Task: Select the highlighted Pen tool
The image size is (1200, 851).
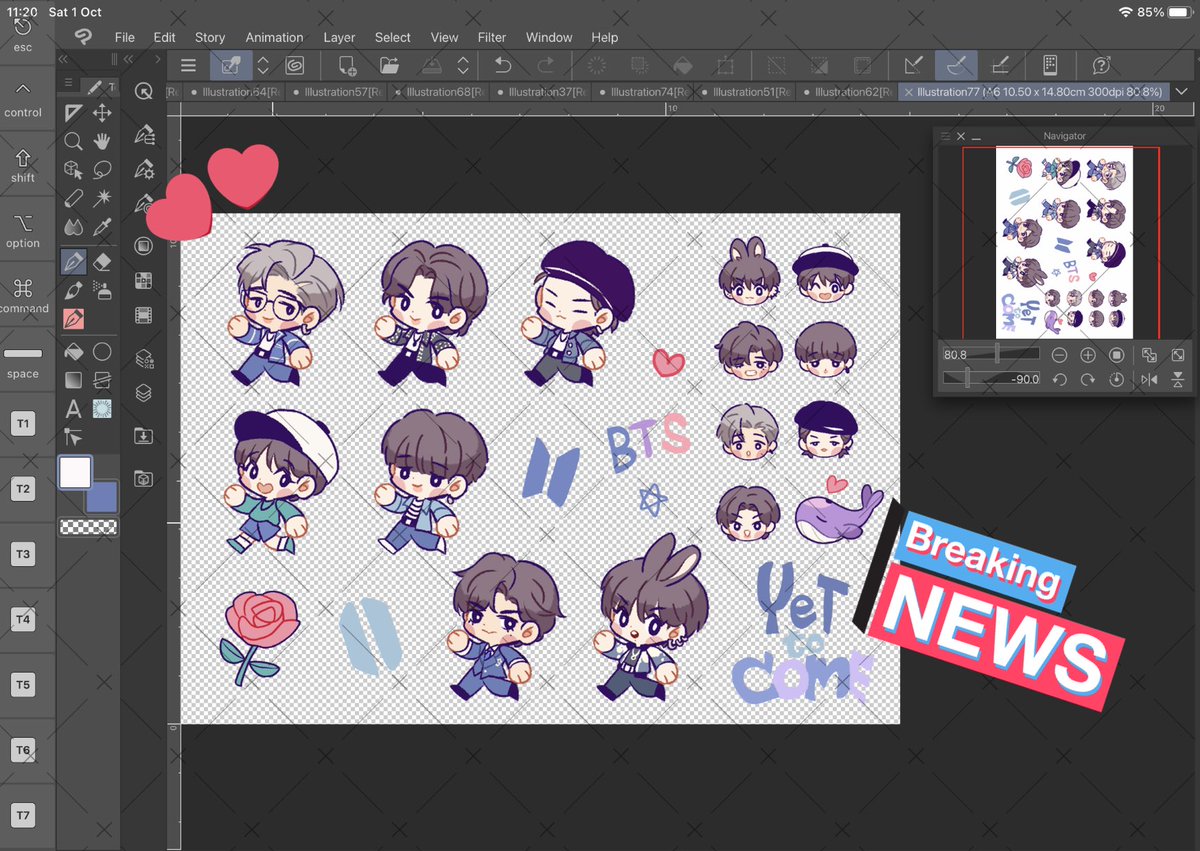Action: [x=73, y=261]
